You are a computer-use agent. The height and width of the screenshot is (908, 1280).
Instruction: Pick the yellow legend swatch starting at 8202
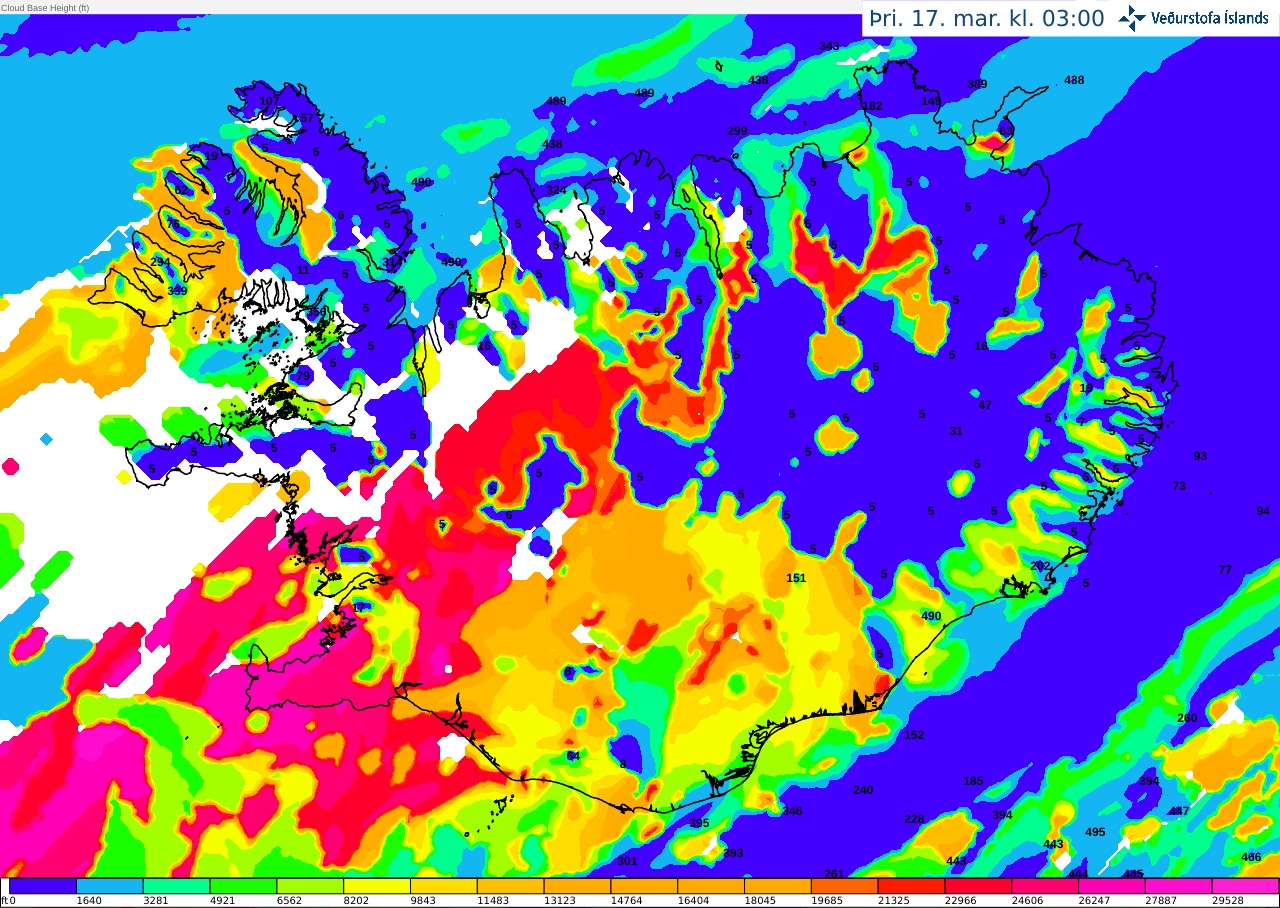coord(377,886)
